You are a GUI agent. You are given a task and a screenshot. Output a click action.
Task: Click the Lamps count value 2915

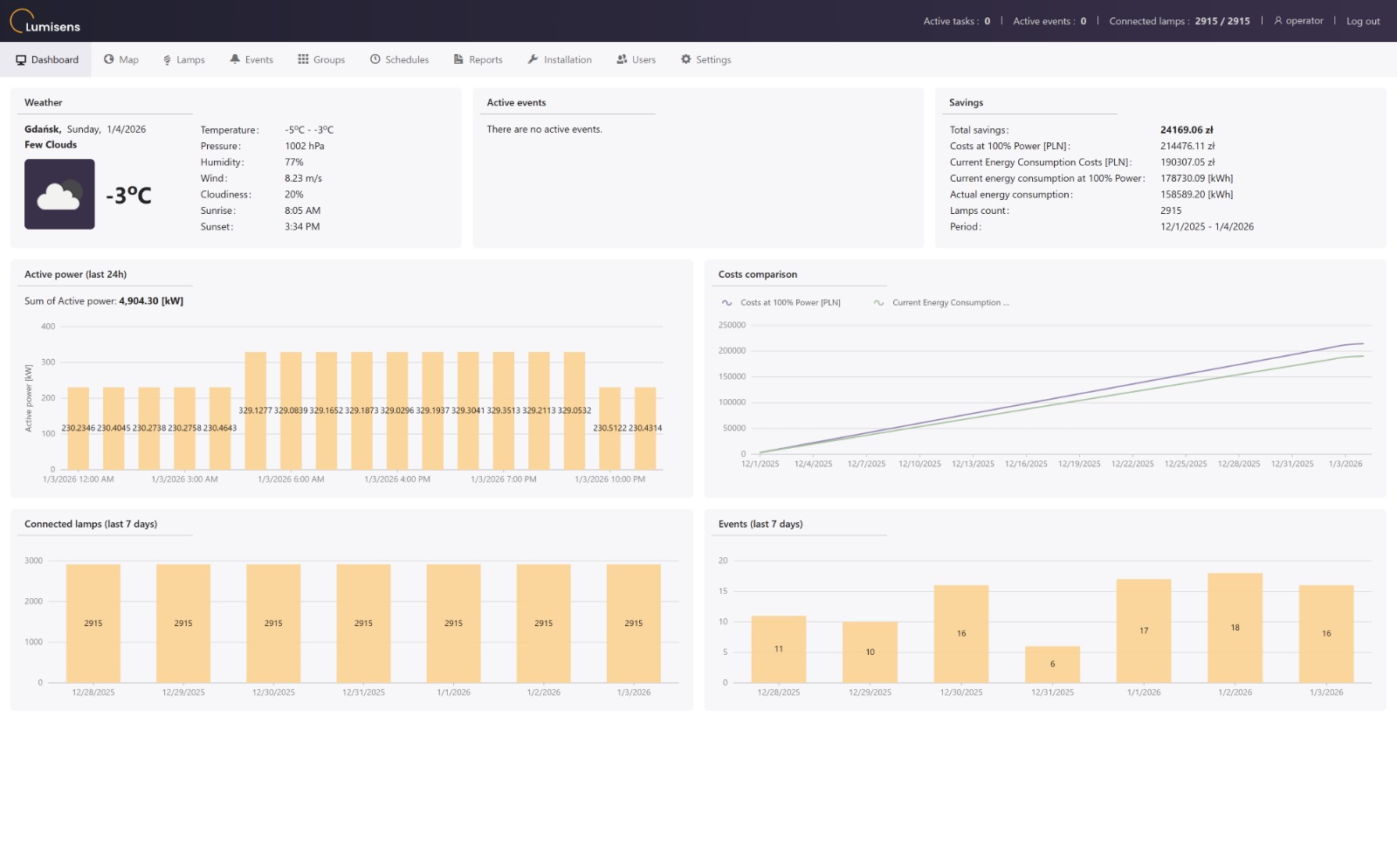tap(1171, 210)
